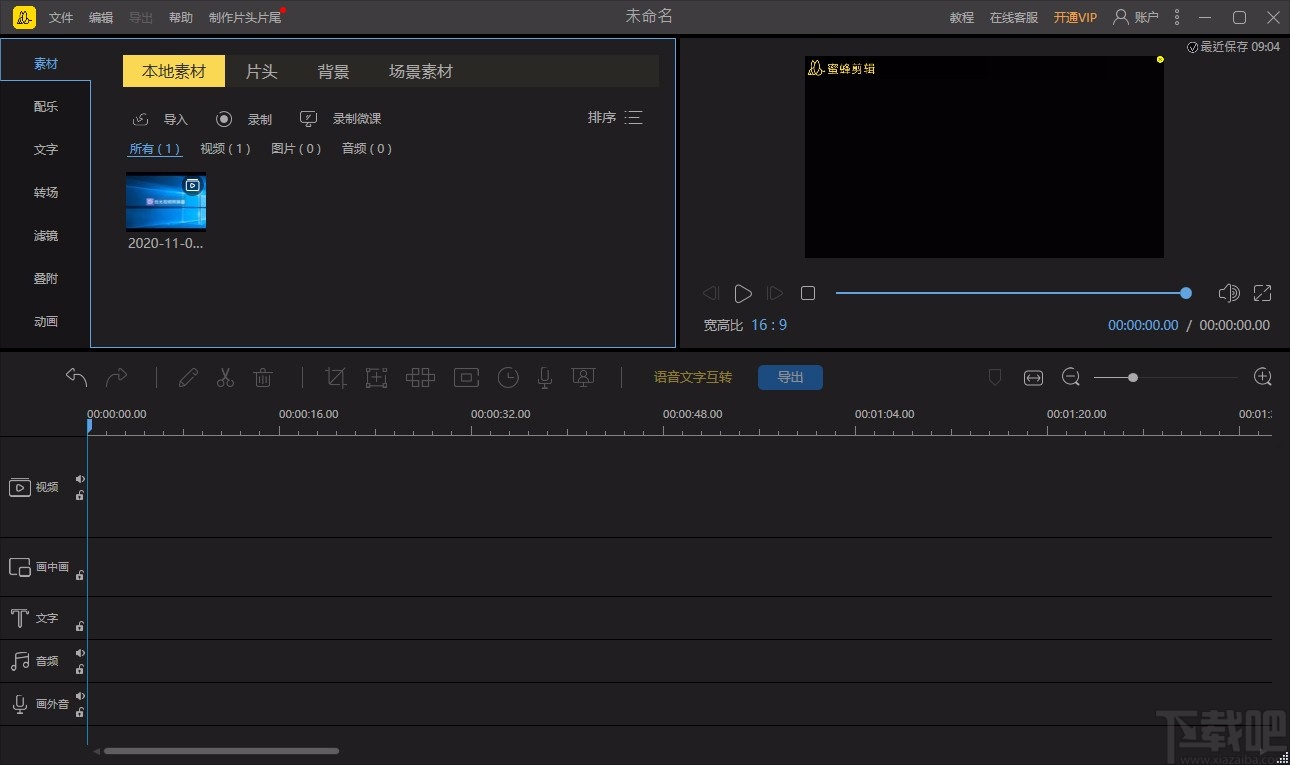Click the undo arrow in timeline toolbar
This screenshot has width=1290, height=765.
click(x=76, y=377)
